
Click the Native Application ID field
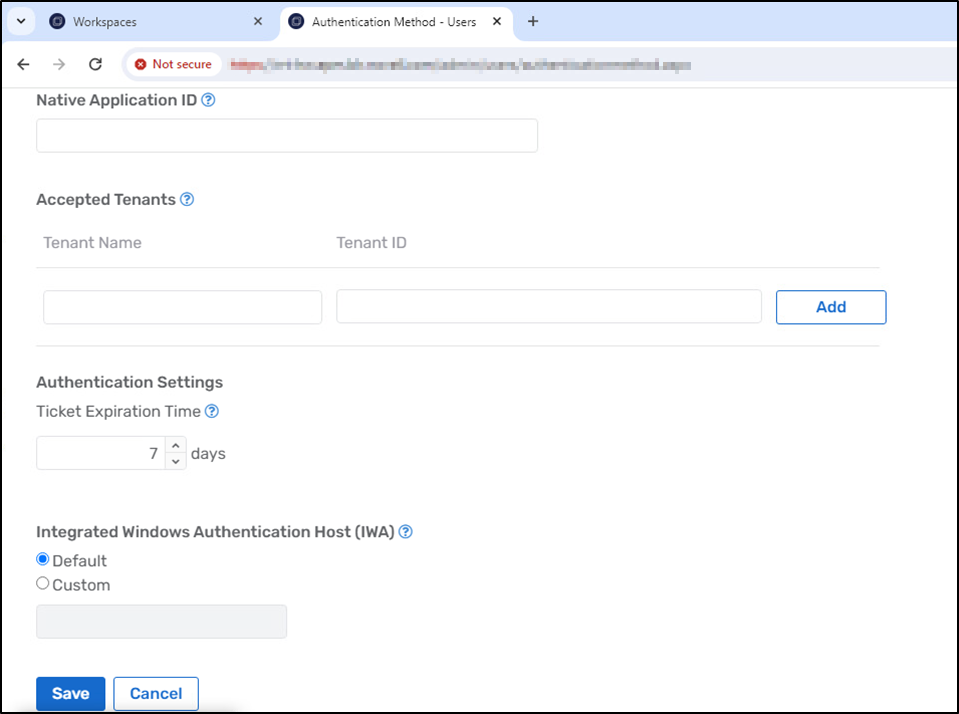[x=287, y=135]
